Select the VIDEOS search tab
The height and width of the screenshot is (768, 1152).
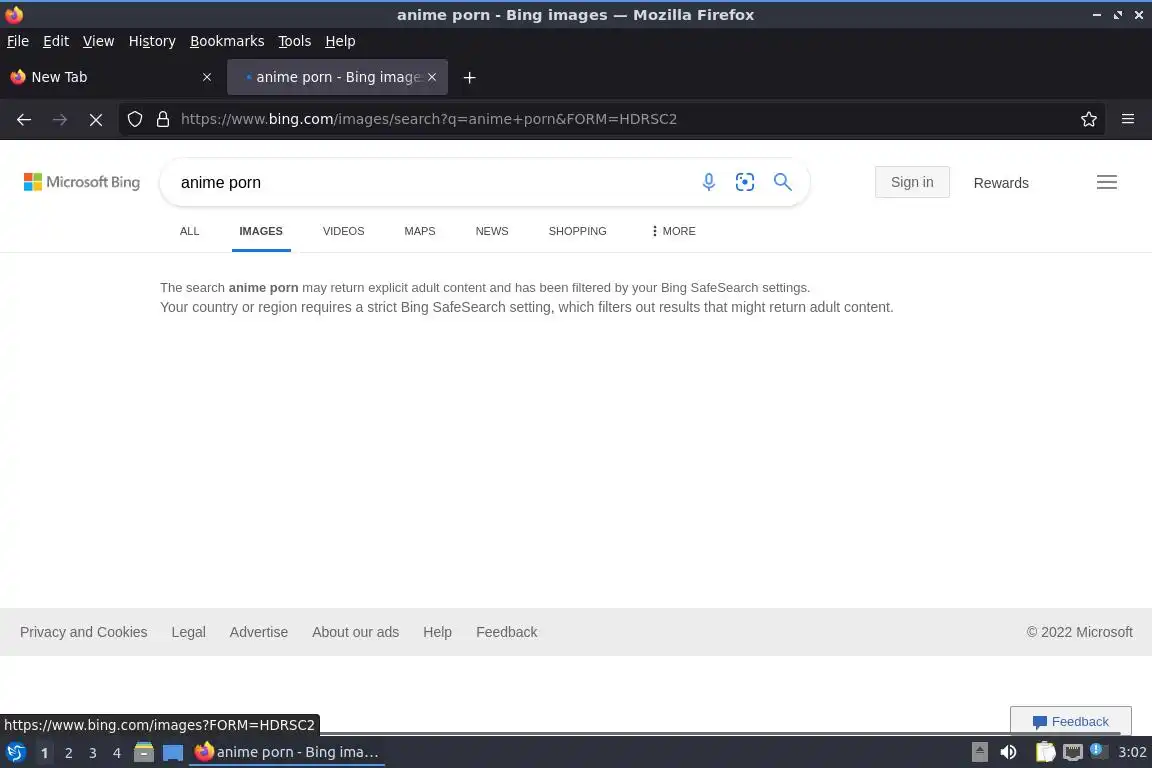coord(343,231)
